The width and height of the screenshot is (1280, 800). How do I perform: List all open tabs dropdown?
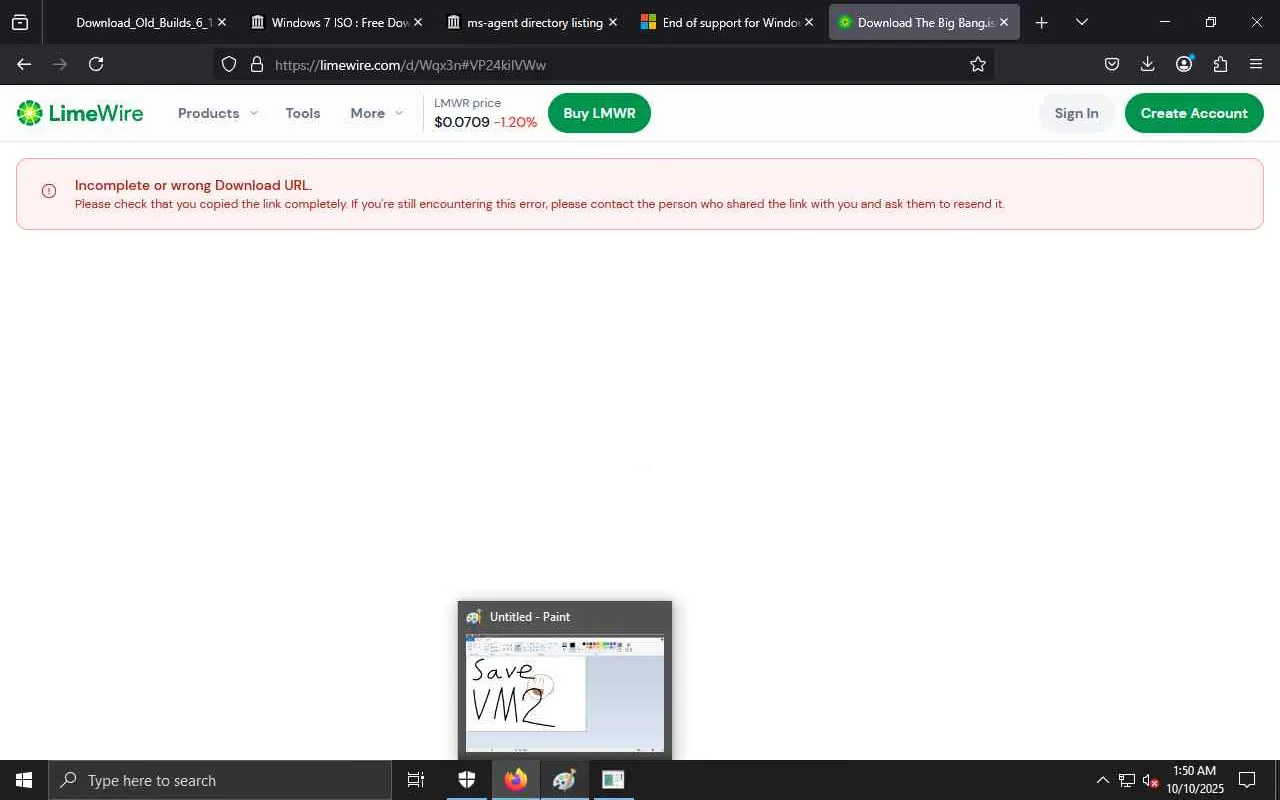1082,22
